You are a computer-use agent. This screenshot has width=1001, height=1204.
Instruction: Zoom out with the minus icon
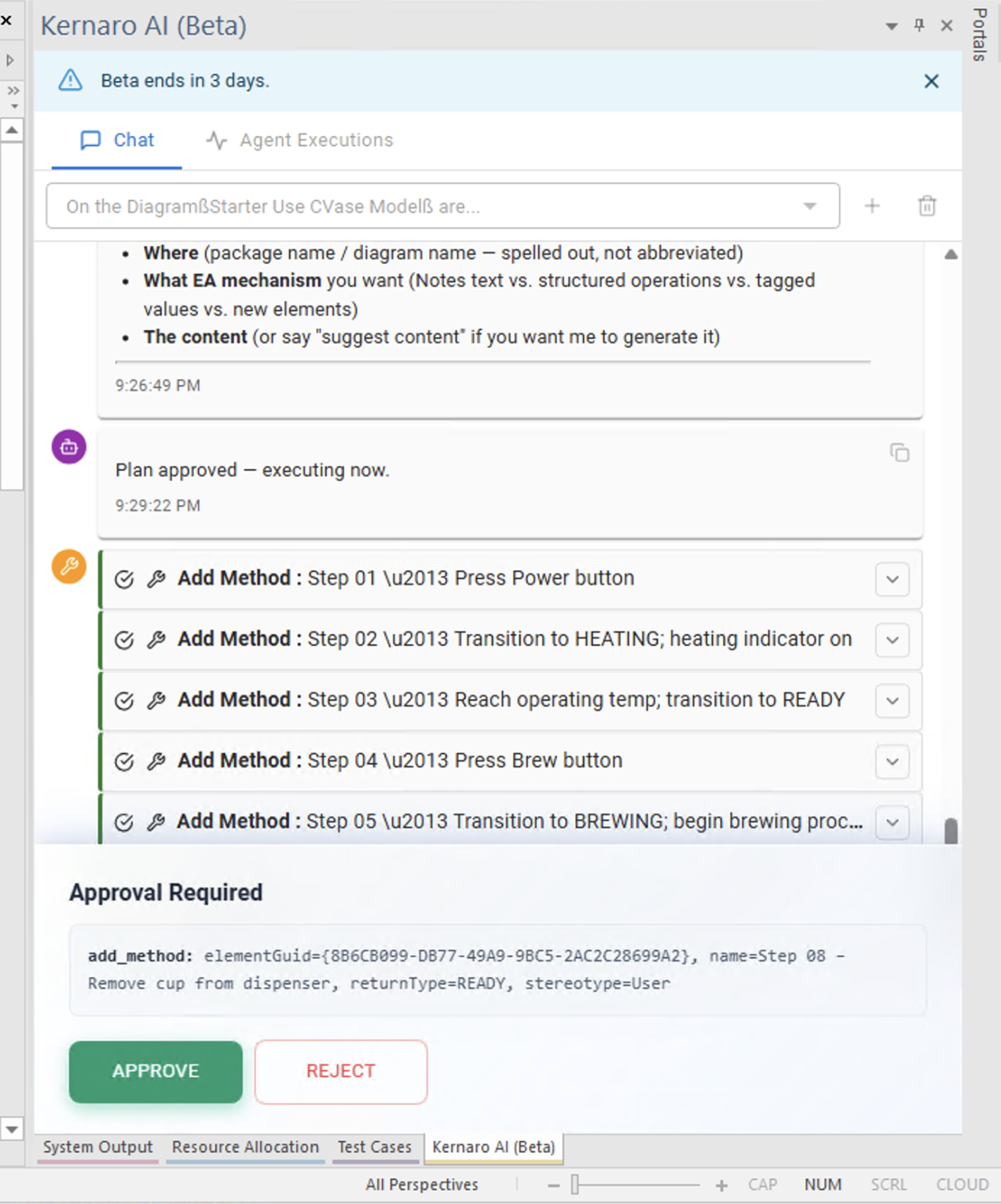[x=554, y=1185]
